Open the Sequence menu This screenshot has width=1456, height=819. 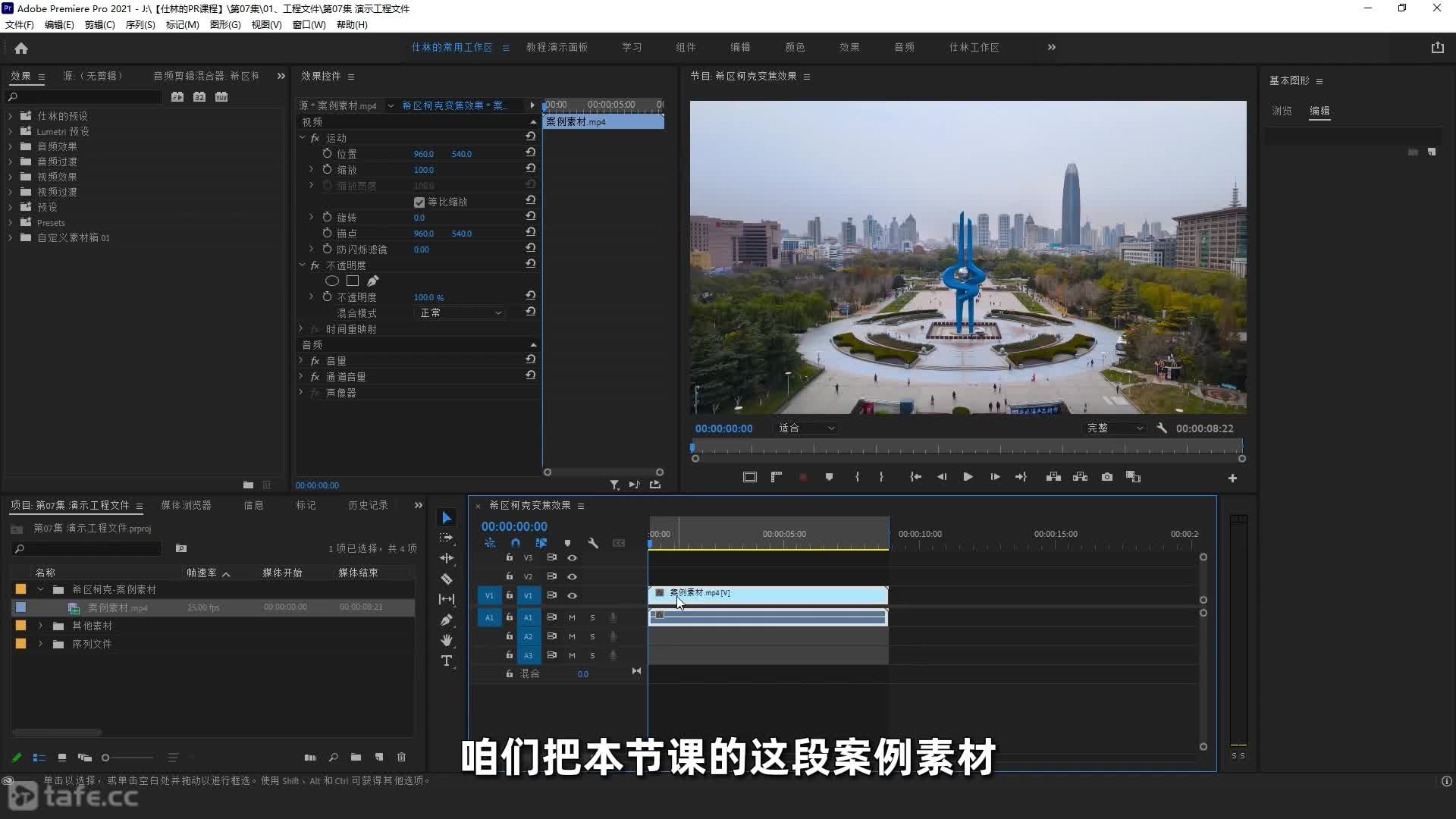tap(140, 25)
